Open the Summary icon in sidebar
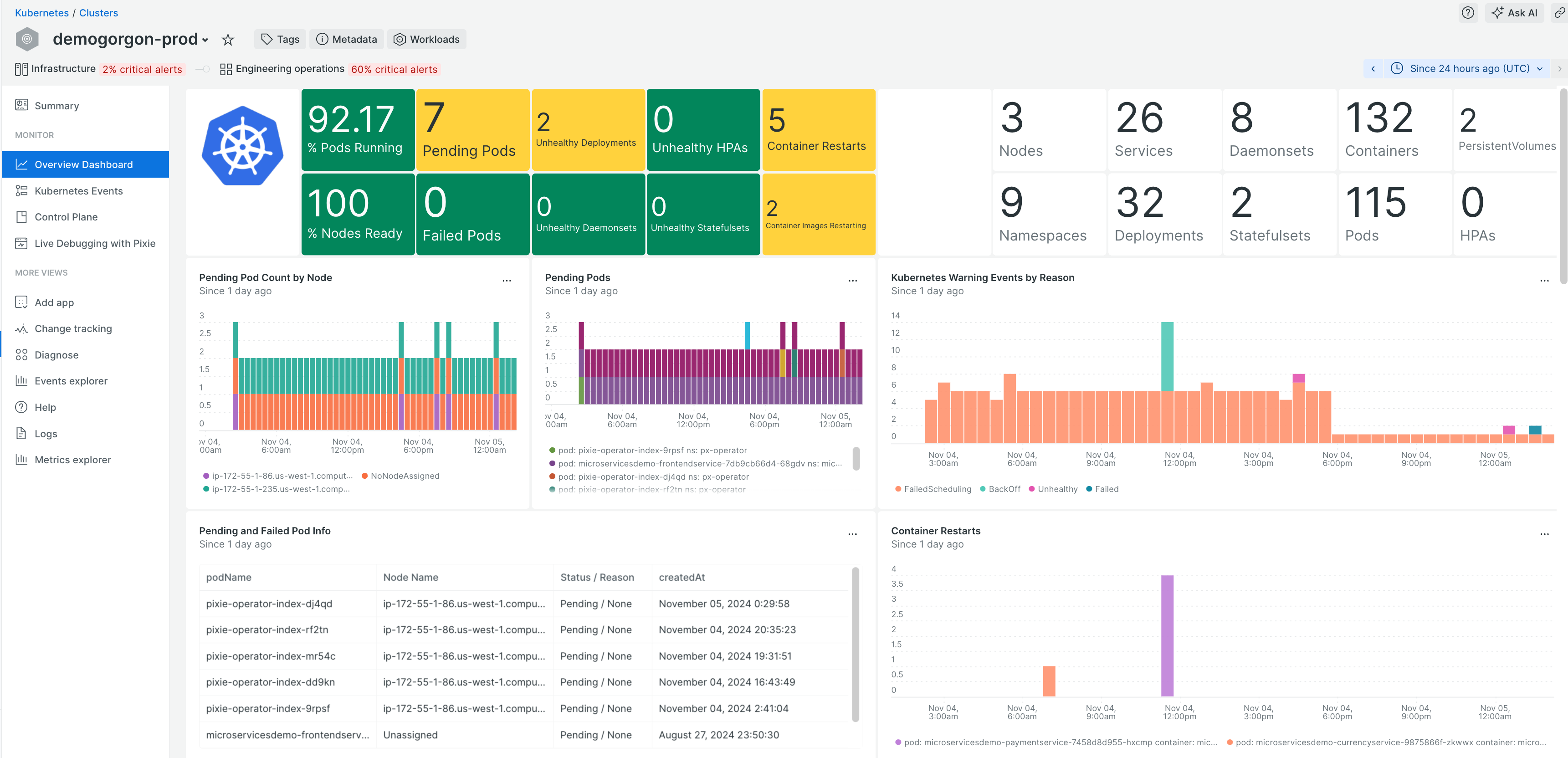 [x=21, y=105]
